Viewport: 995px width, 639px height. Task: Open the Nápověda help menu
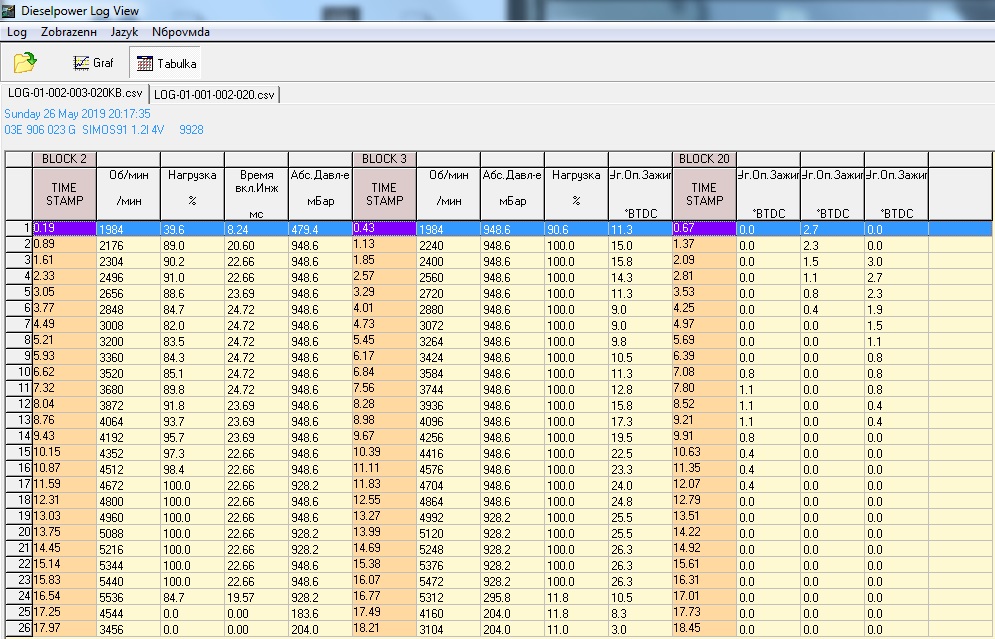click(x=180, y=32)
